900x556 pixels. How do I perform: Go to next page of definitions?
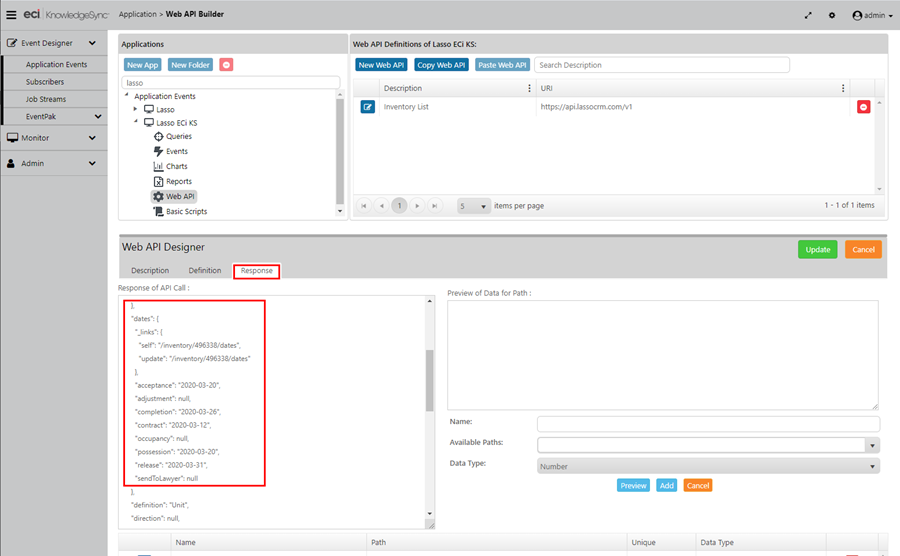point(417,205)
